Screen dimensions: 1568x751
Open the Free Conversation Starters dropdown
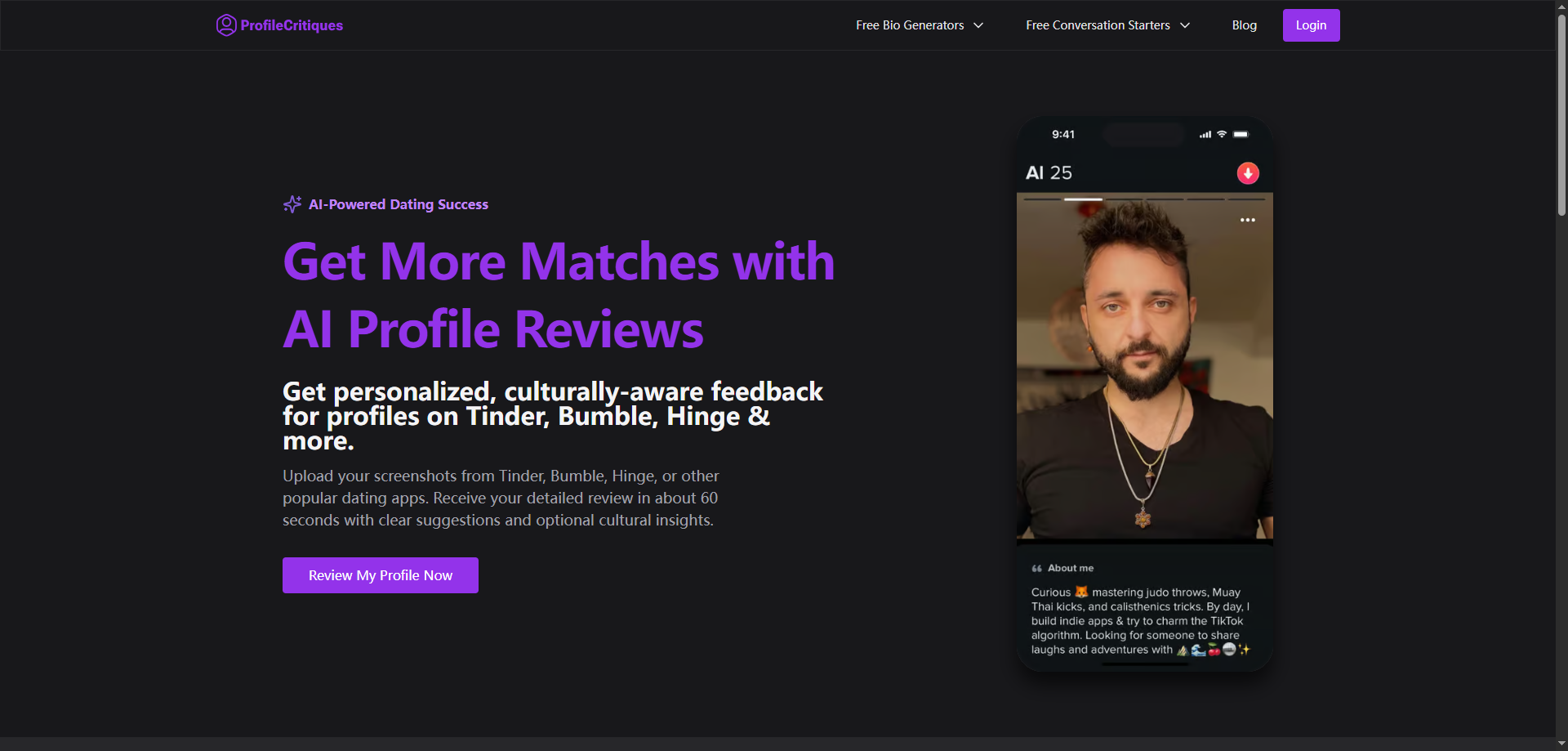pos(1107,25)
